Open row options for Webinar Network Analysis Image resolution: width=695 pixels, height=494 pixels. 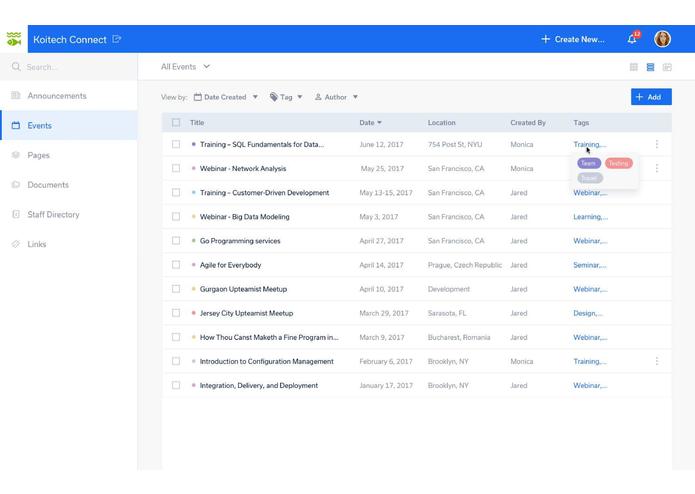pyautogui.click(x=657, y=168)
